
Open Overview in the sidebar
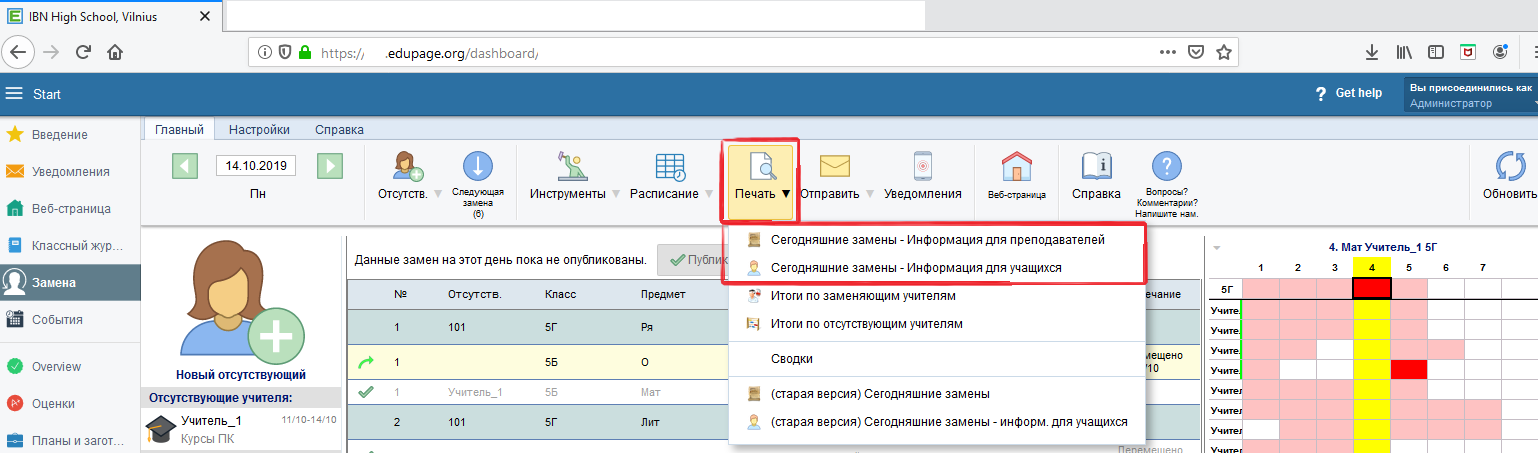click(x=70, y=367)
